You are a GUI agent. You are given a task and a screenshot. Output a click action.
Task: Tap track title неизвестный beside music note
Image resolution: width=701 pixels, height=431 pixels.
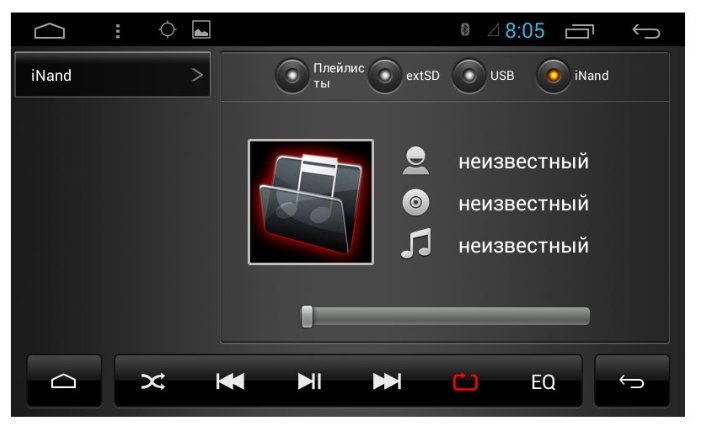click(x=524, y=246)
